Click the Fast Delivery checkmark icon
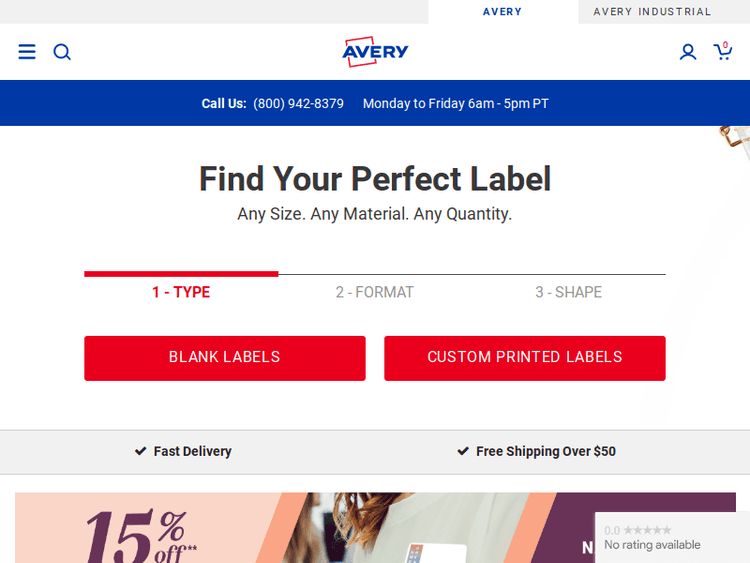Viewport: 750px width, 563px height. pyautogui.click(x=141, y=451)
